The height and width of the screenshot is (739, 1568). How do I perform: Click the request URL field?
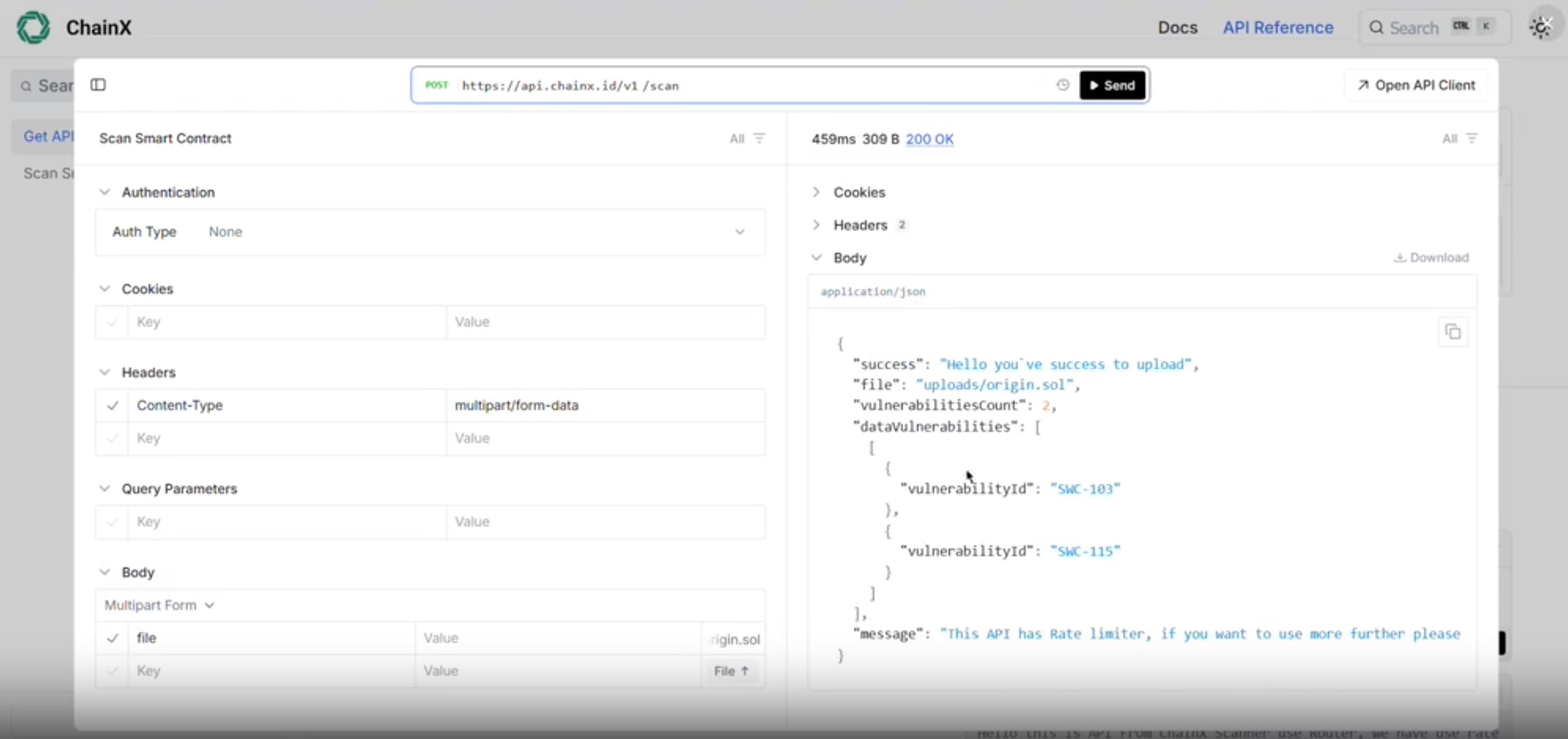[755, 85]
